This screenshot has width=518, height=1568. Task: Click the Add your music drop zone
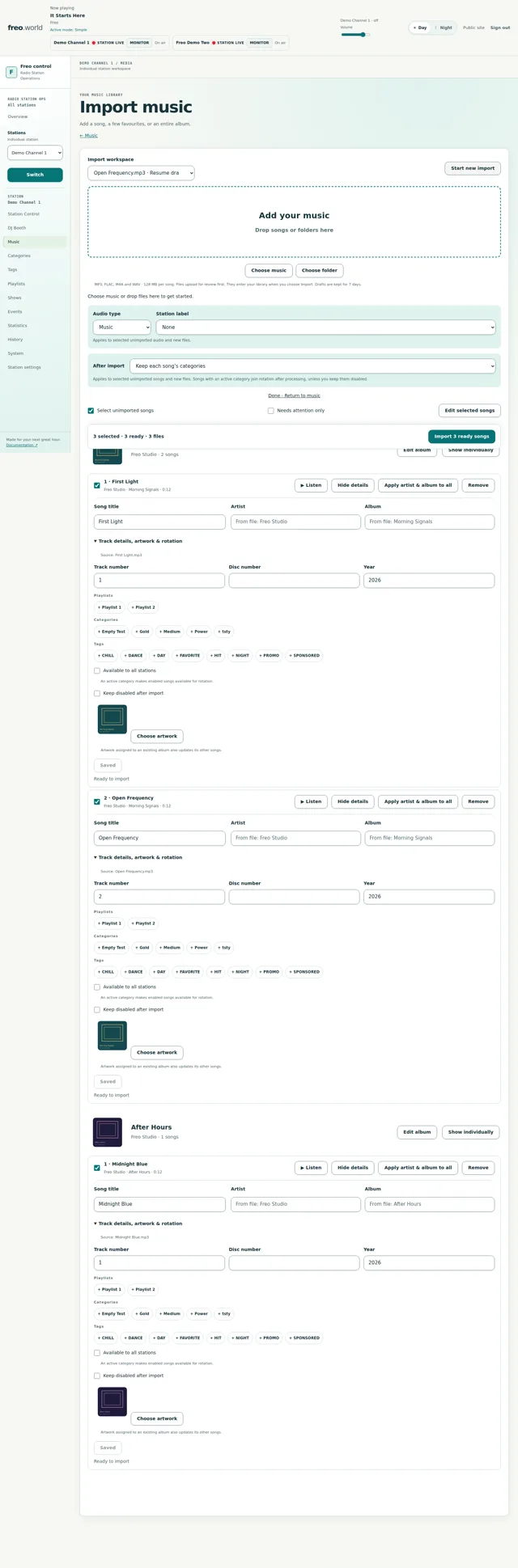tap(295, 222)
